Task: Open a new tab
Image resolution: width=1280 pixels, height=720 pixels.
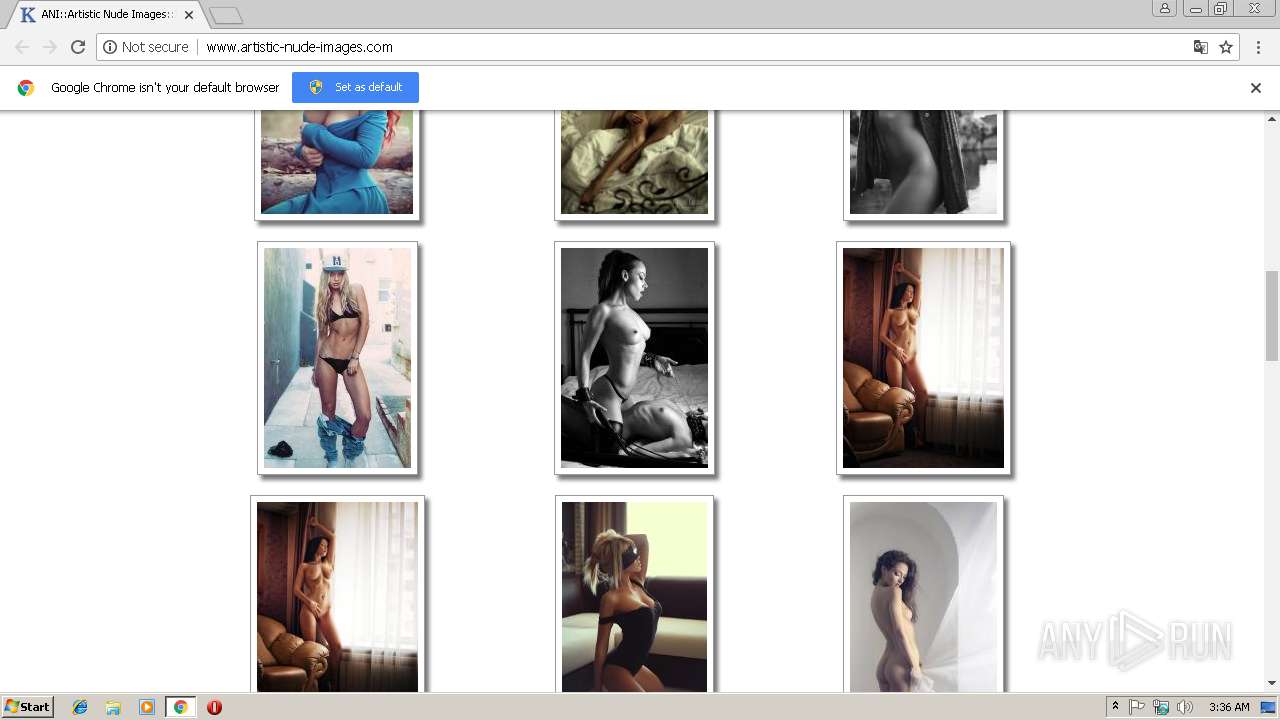Action: [x=226, y=15]
